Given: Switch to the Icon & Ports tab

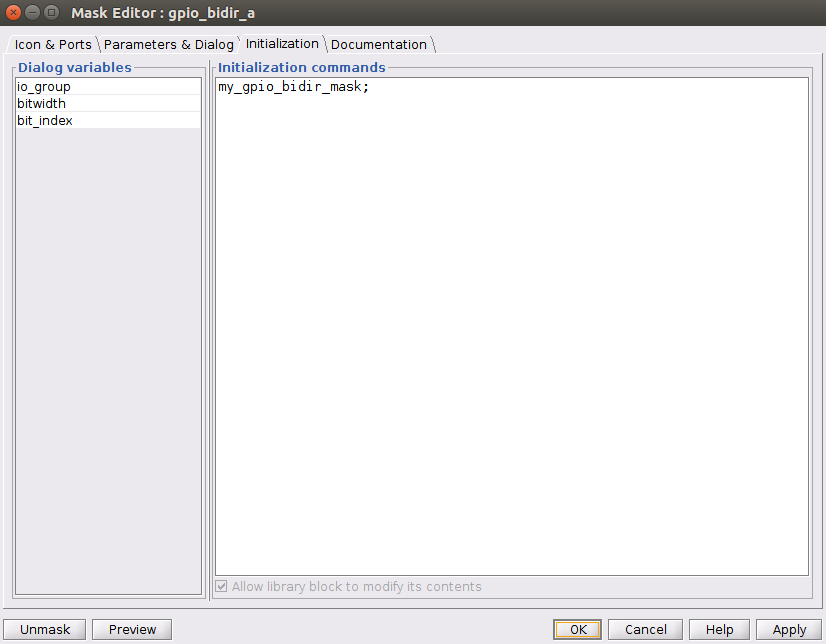Looking at the screenshot, I should [x=53, y=44].
